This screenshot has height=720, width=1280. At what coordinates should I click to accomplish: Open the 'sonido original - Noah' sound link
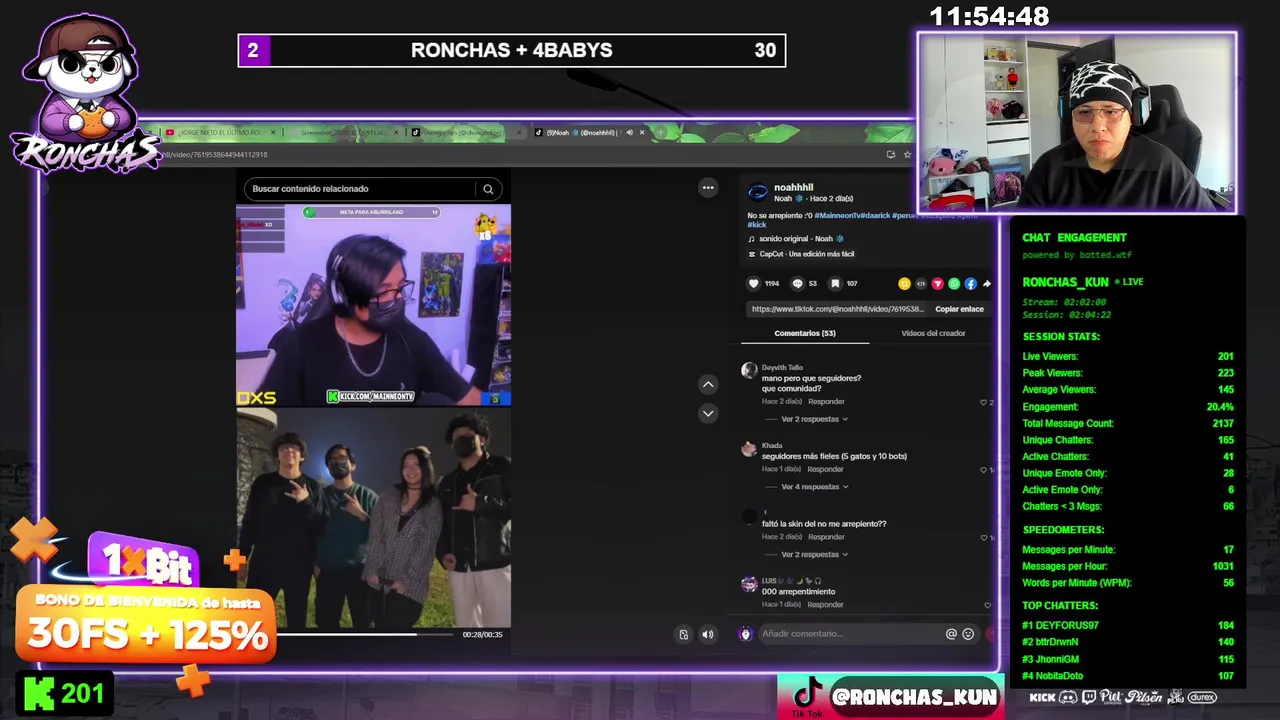[x=796, y=239]
